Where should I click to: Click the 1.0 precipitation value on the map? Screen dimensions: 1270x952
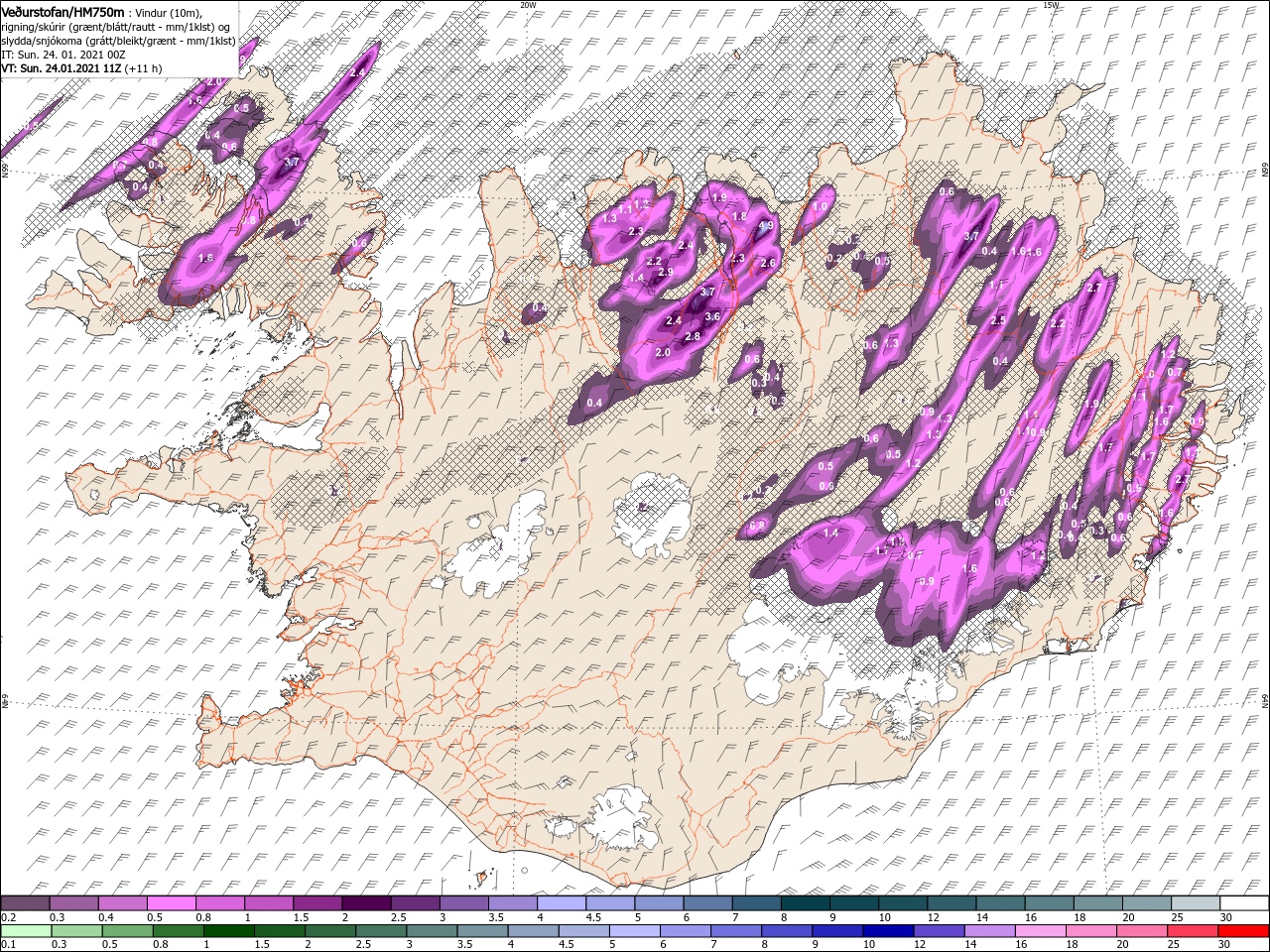pos(821,206)
